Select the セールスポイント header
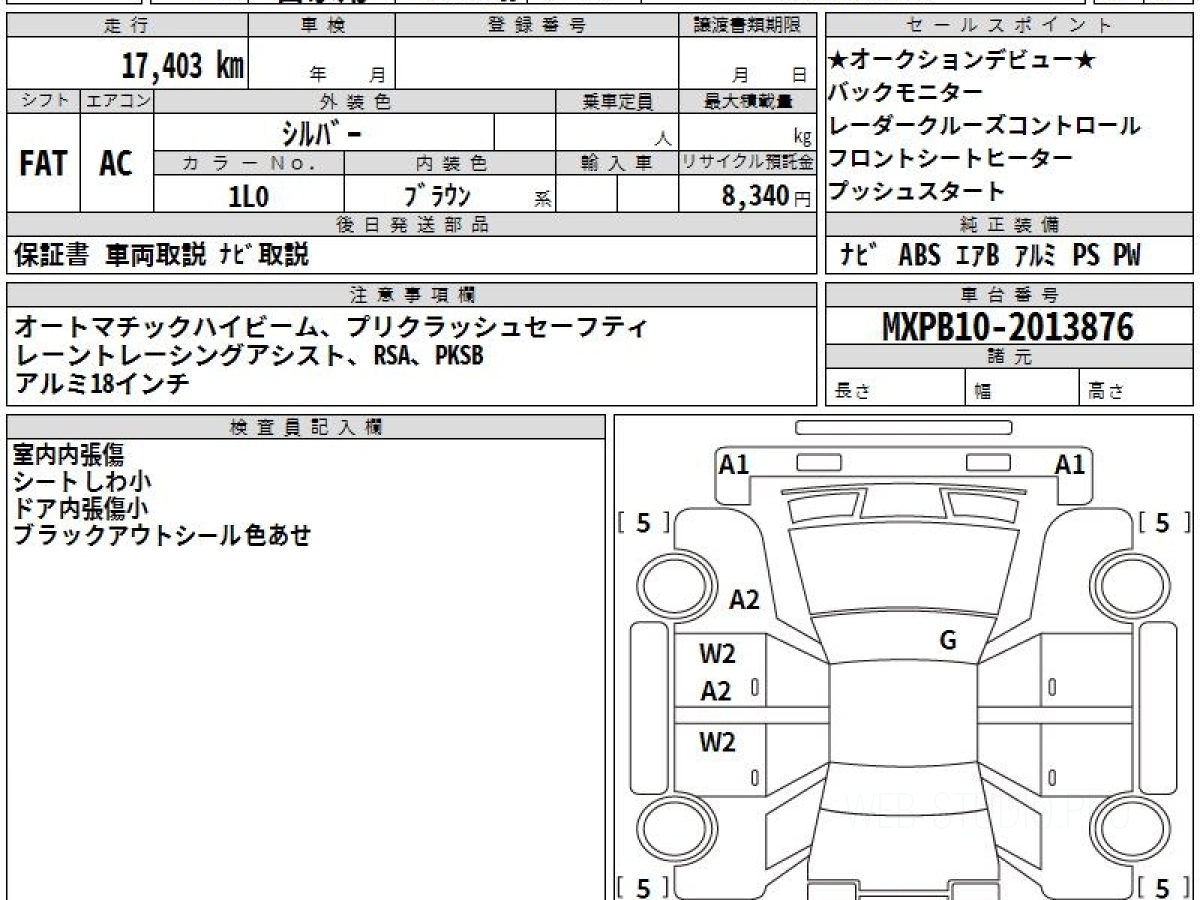 click(x=1009, y=26)
